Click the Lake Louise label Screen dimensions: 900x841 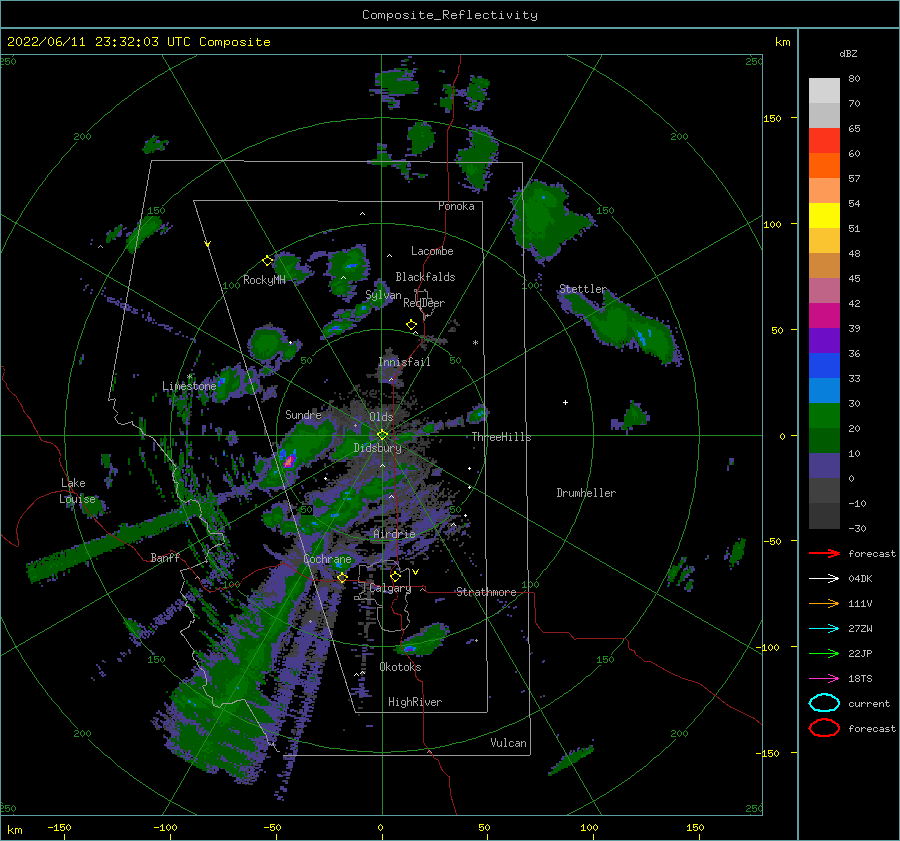click(78, 491)
